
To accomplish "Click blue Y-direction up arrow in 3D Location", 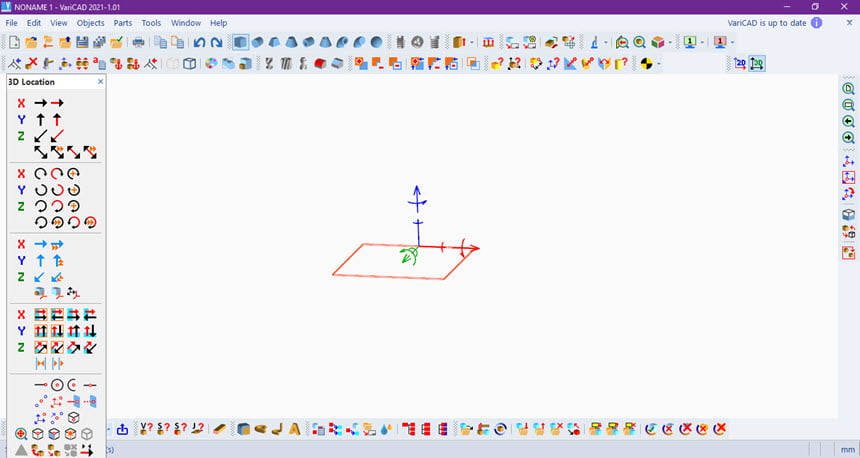I will (x=41, y=261).
